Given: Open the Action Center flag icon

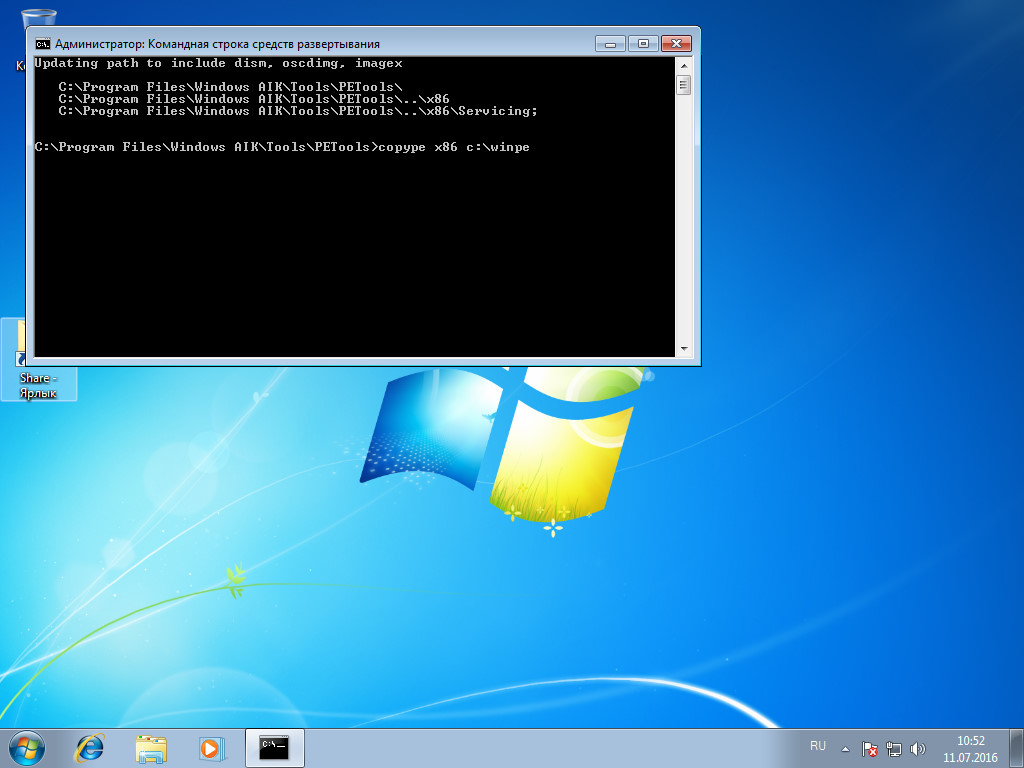Looking at the screenshot, I should point(869,749).
